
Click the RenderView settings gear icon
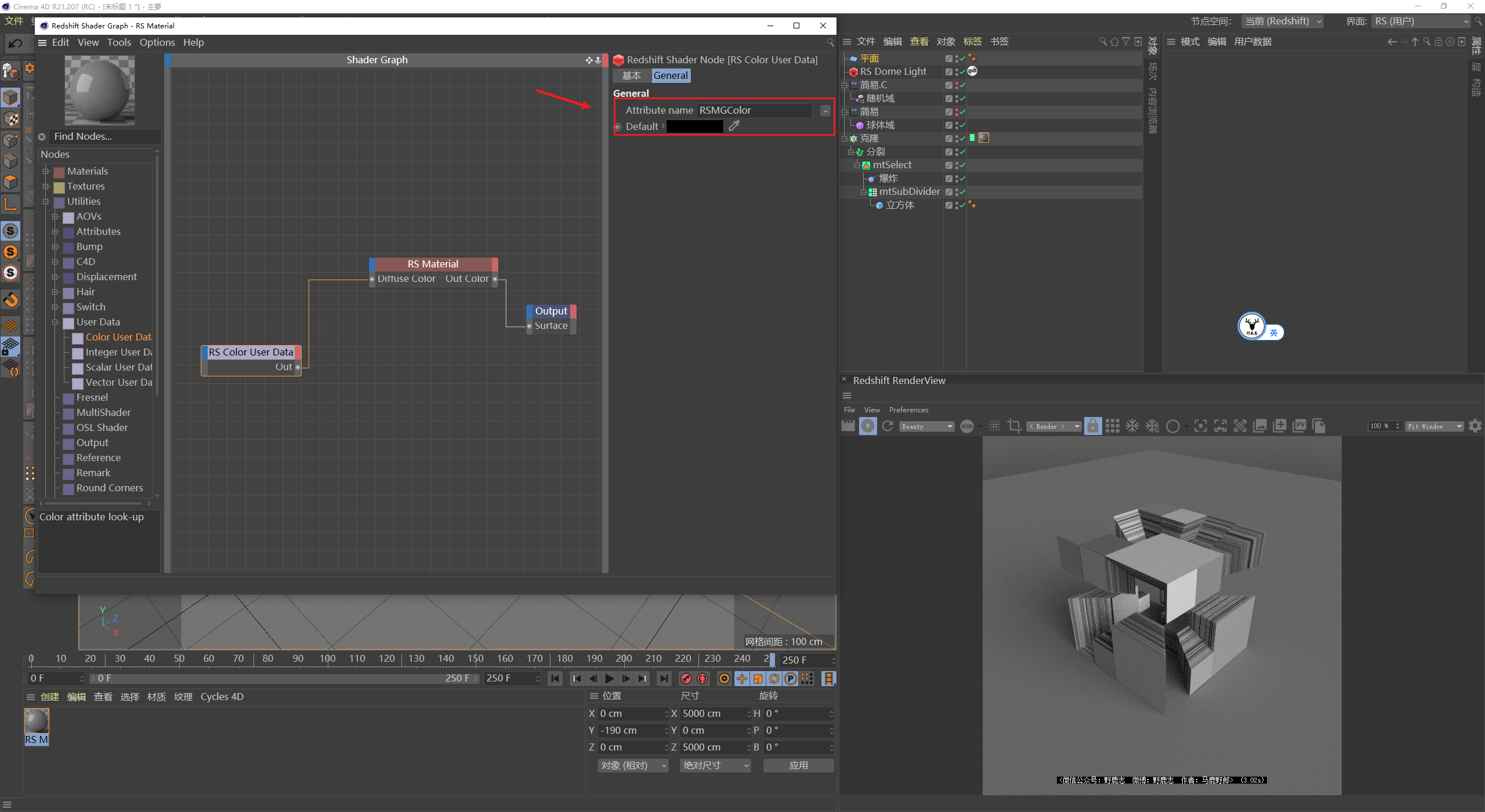[x=1475, y=426]
